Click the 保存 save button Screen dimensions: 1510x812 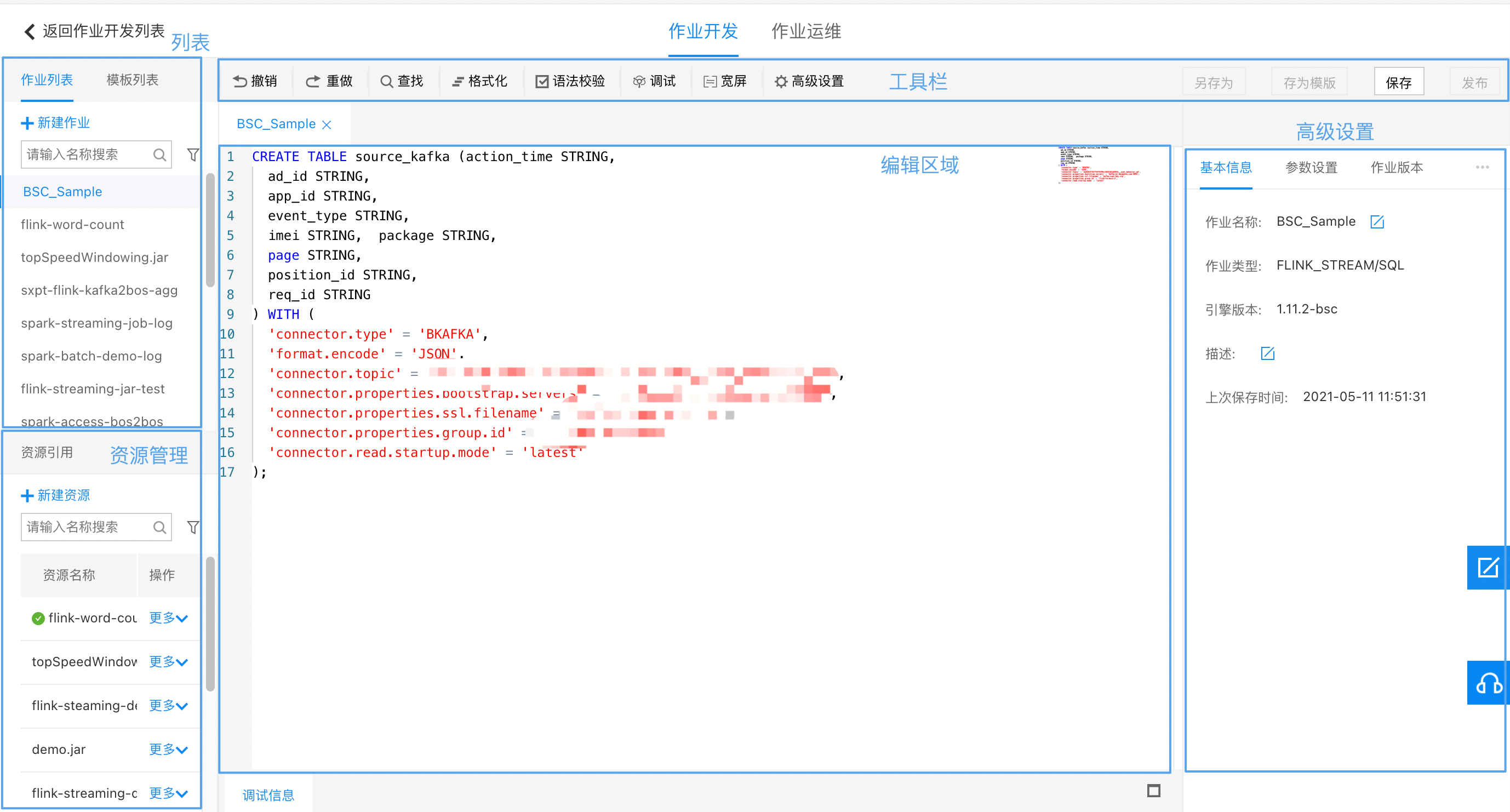coord(1399,83)
